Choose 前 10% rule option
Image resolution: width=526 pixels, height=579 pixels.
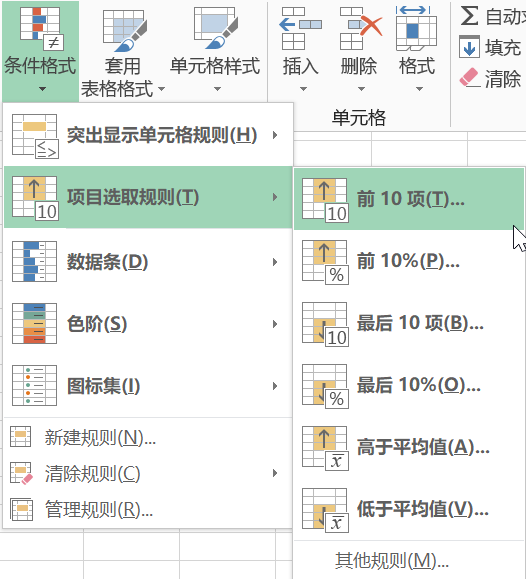click(x=409, y=261)
